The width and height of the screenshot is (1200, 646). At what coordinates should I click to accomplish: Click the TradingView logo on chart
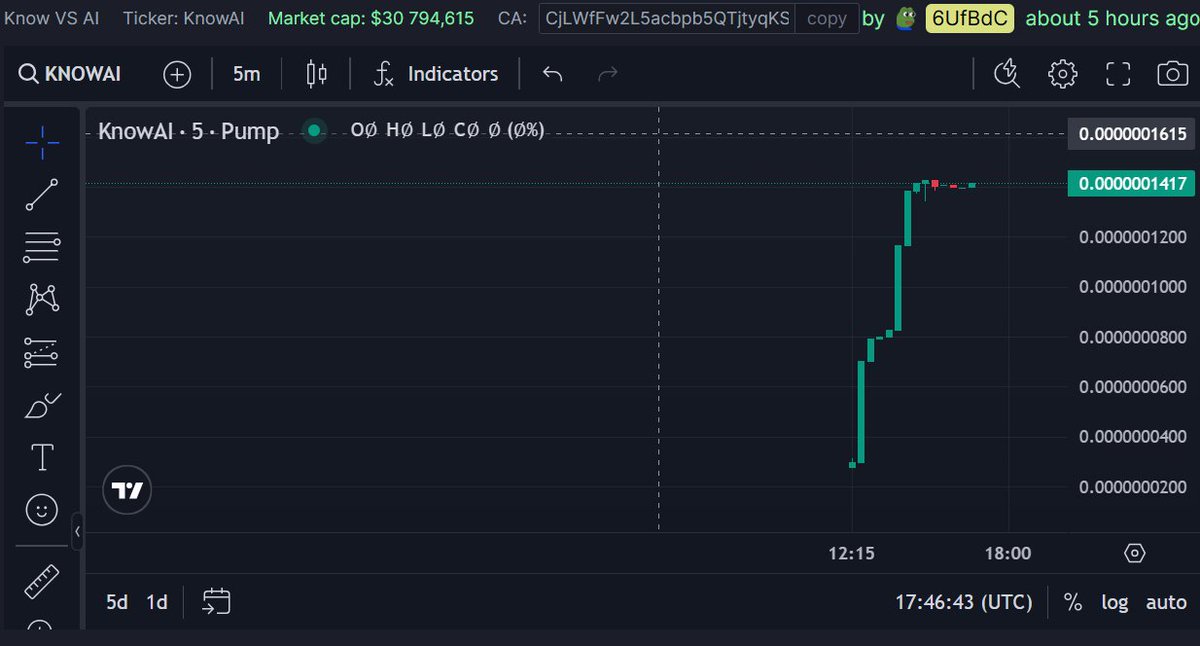click(x=128, y=491)
